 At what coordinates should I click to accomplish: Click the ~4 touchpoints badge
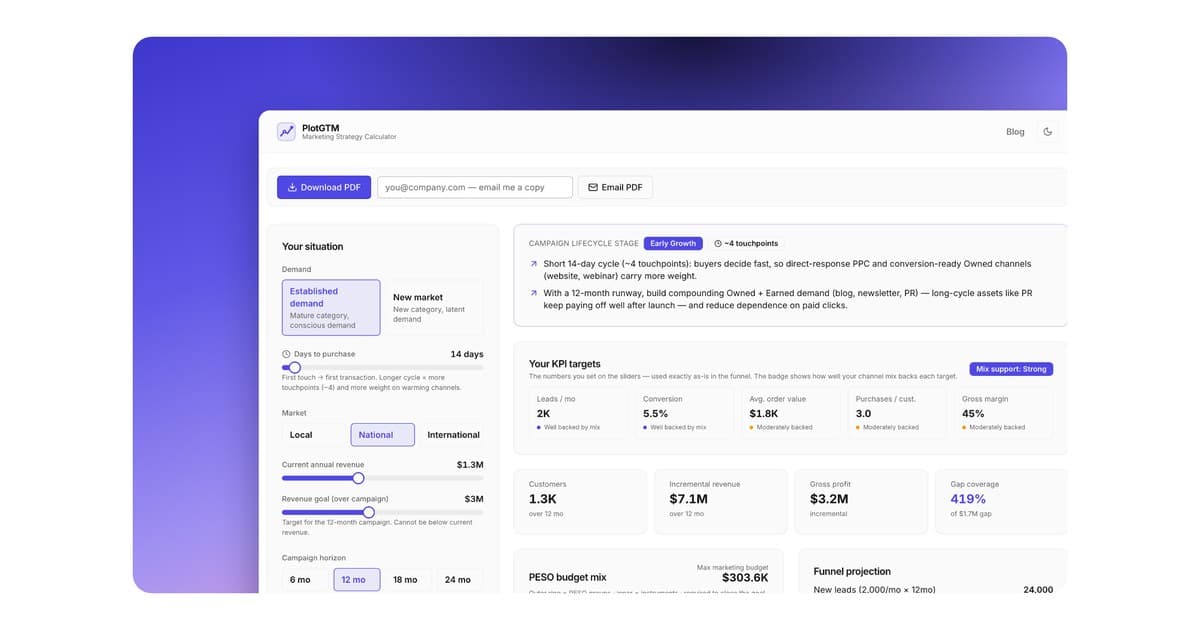[746, 243]
